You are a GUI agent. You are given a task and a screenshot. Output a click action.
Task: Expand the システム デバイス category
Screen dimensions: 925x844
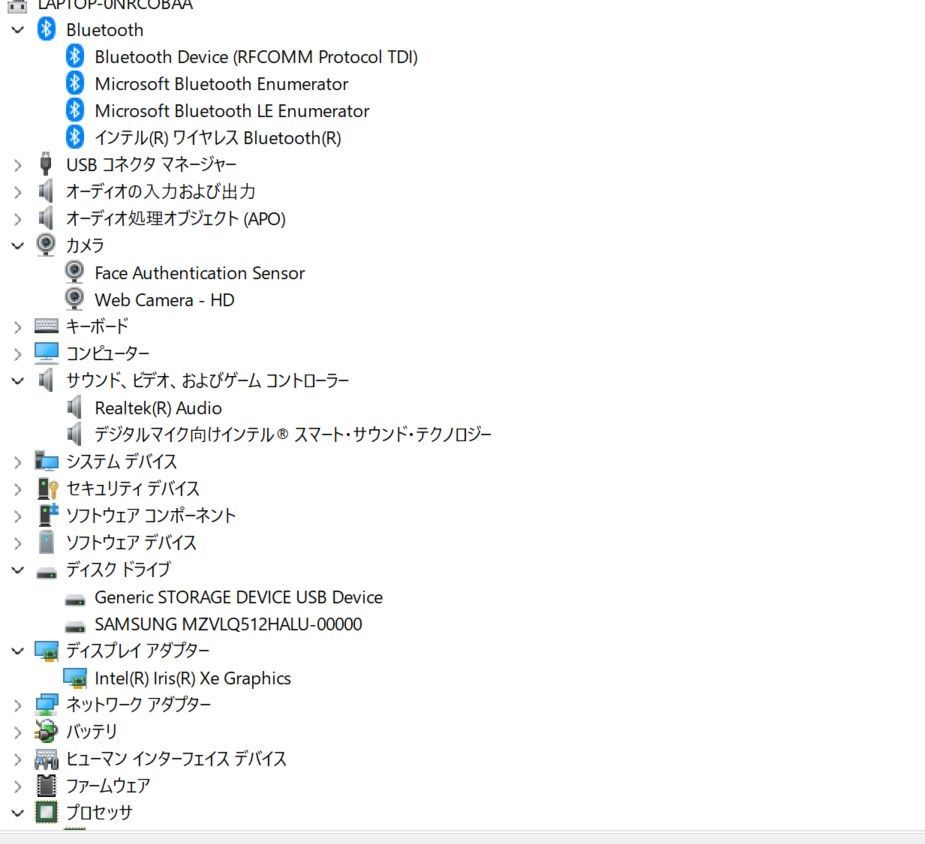(17, 462)
